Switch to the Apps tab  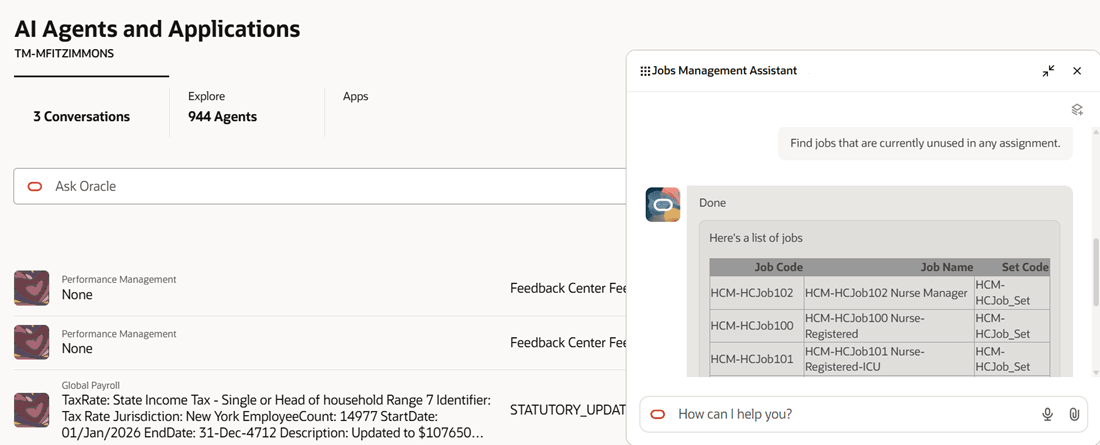[x=356, y=97]
